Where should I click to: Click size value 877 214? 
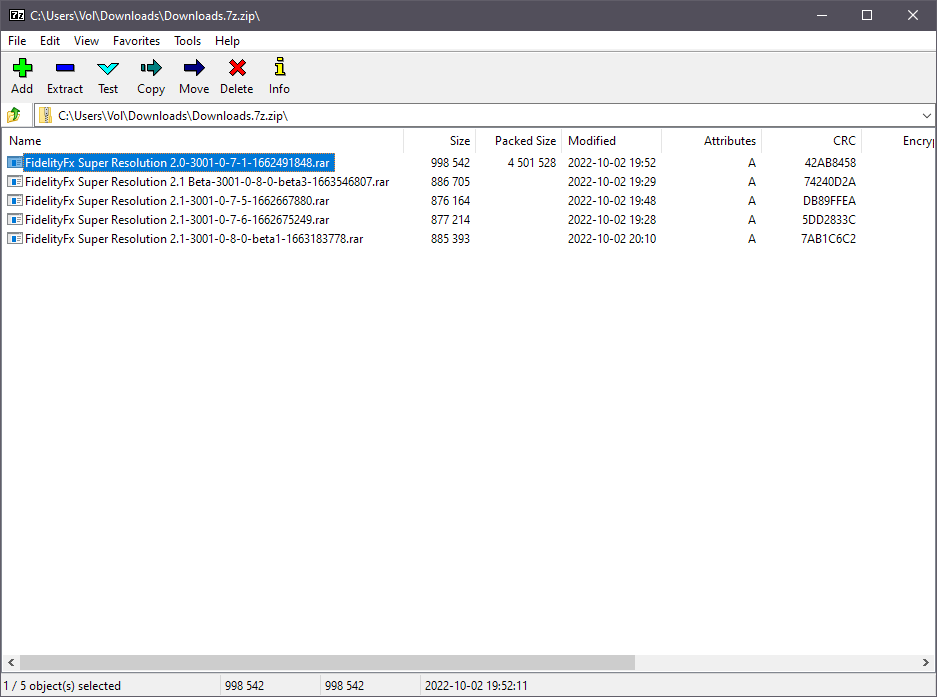tap(451, 220)
